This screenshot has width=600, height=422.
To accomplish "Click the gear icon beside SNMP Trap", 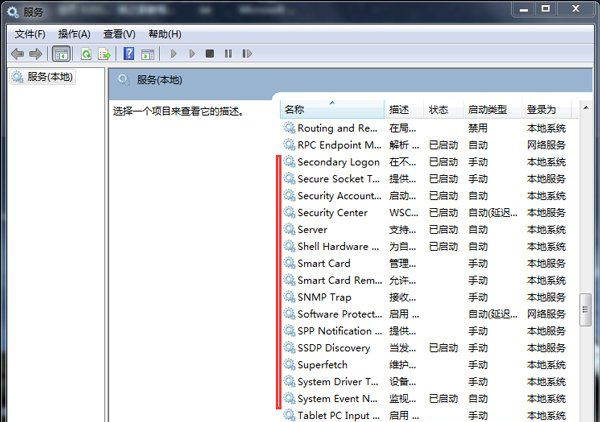I will [x=289, y=297].
